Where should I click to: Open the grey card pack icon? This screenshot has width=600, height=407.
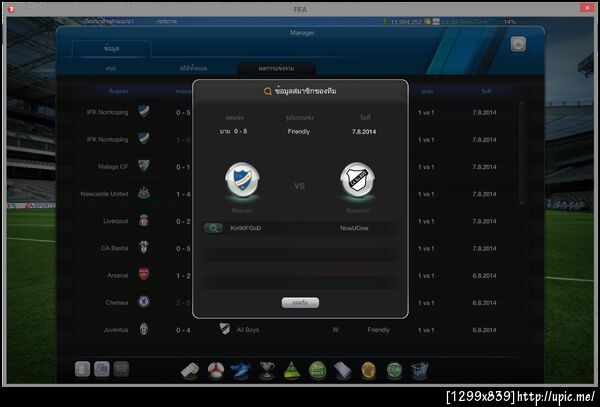[x=343, y=370]
